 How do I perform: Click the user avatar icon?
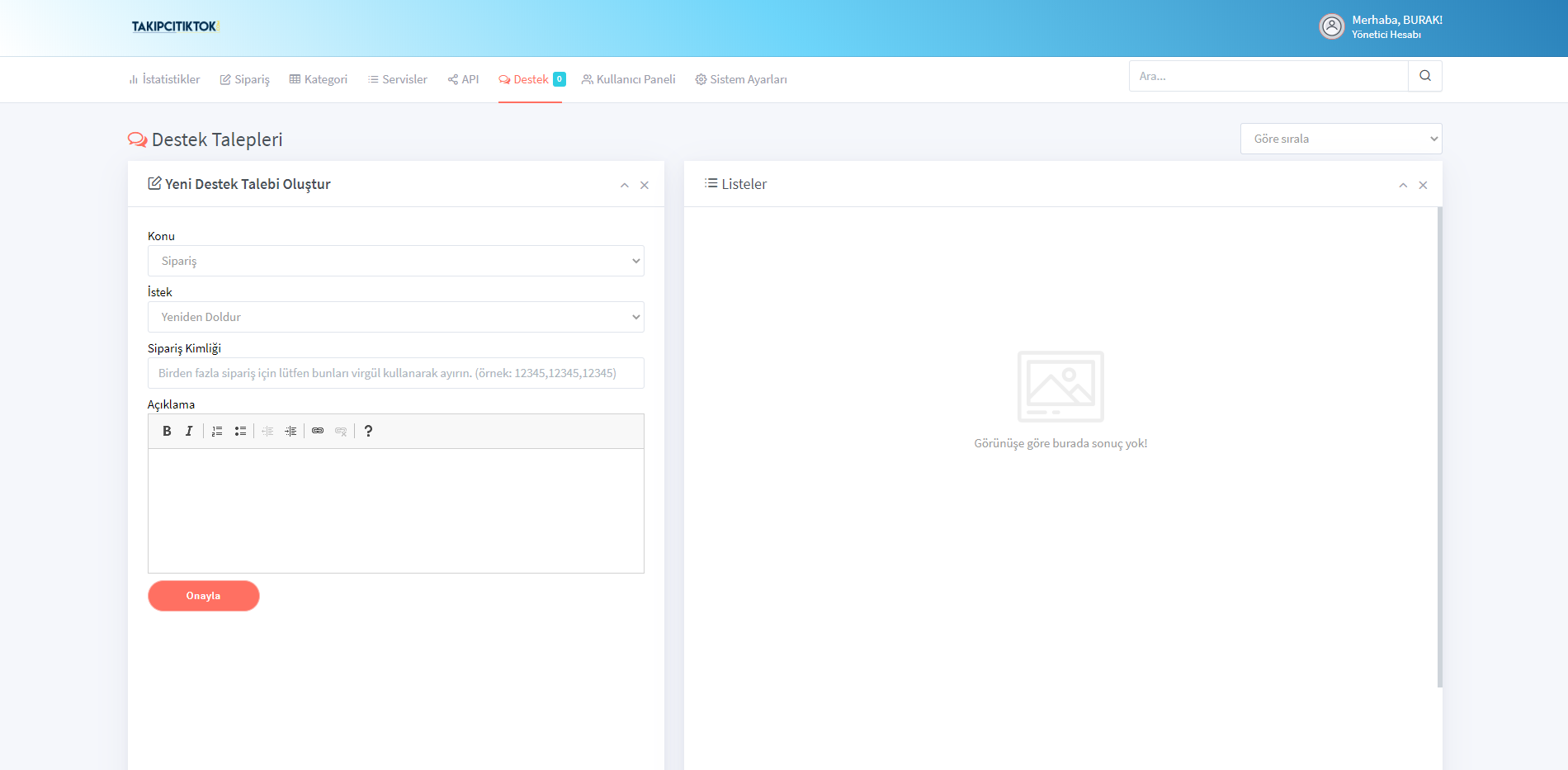[1332, 26]
